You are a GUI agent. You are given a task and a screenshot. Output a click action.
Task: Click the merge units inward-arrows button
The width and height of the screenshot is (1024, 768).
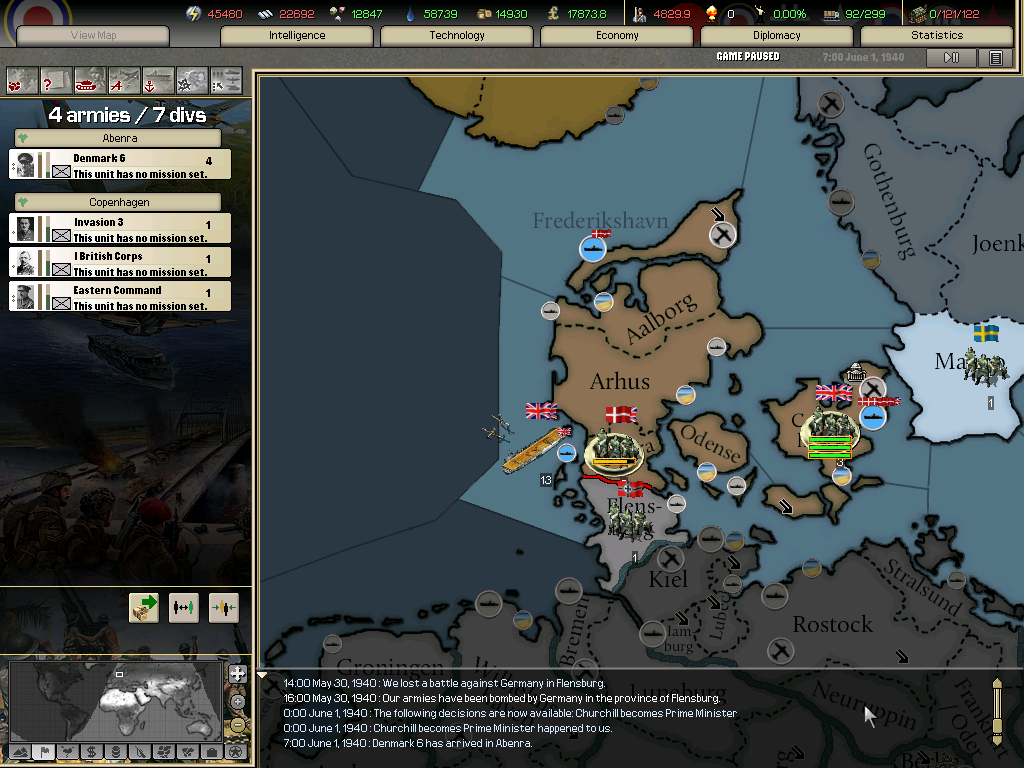point(223,608)
